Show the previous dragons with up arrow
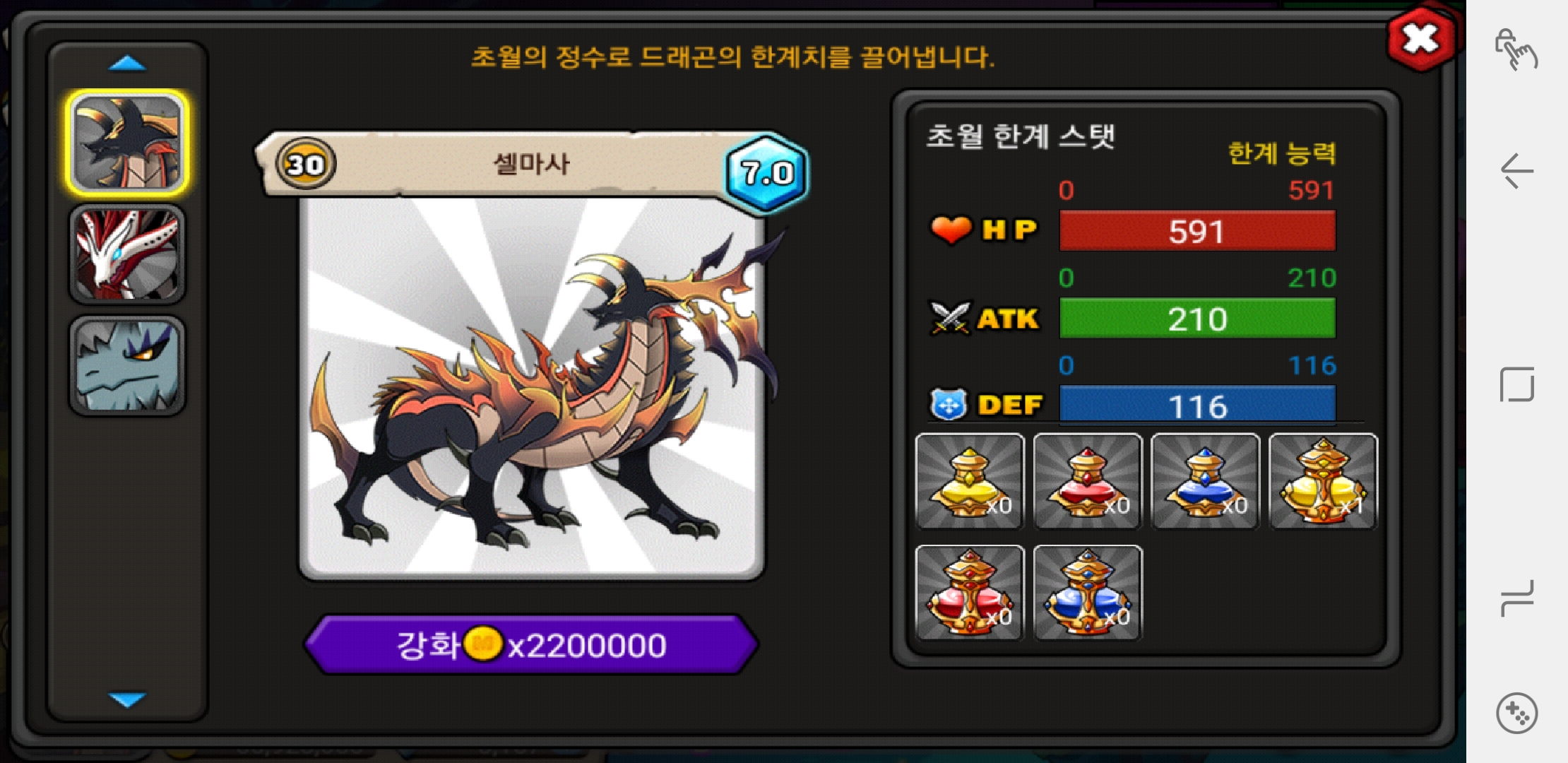The image size is (1568, 763). 127,64
